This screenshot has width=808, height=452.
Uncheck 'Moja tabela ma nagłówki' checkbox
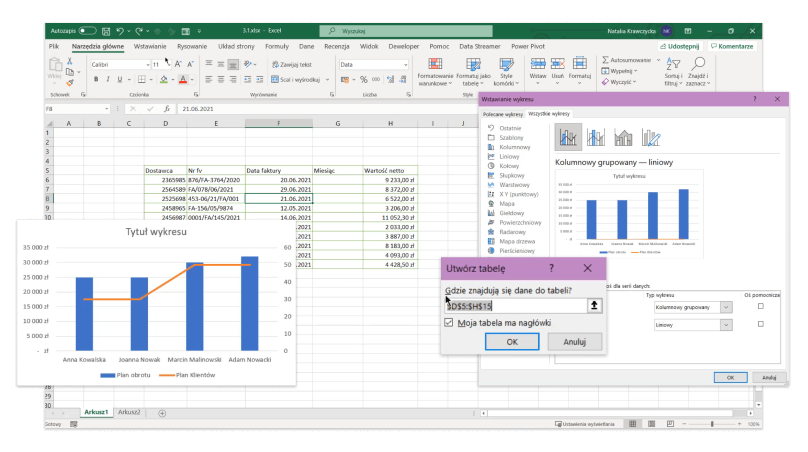(x=449, y=323)
